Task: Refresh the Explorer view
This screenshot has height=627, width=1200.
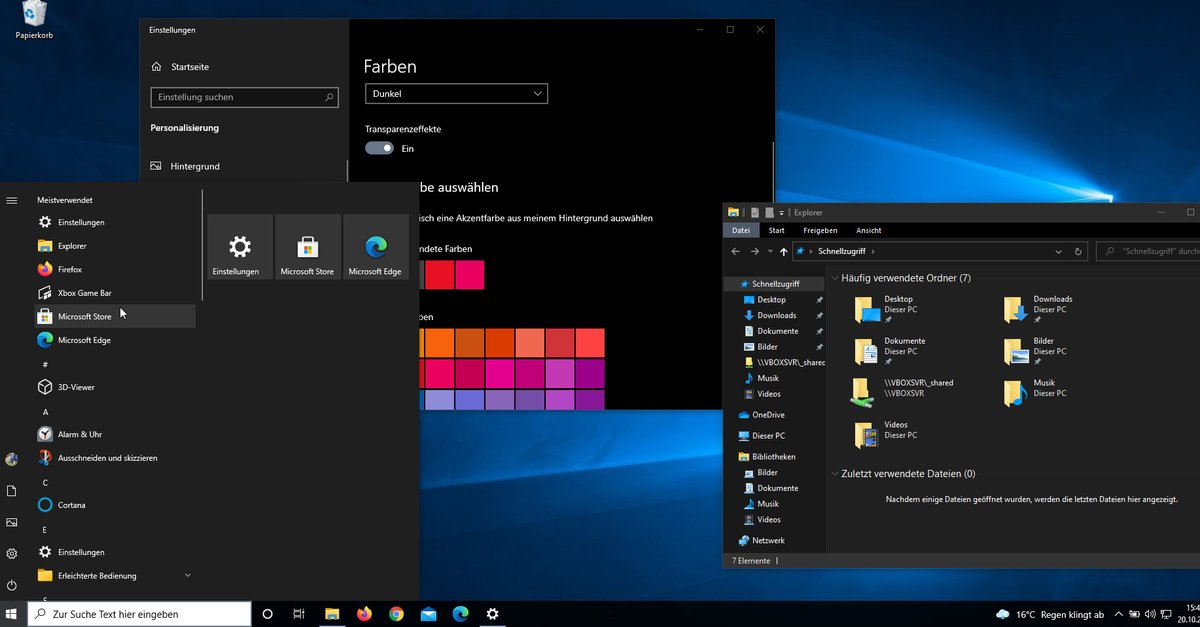Action: point(1077,251)
